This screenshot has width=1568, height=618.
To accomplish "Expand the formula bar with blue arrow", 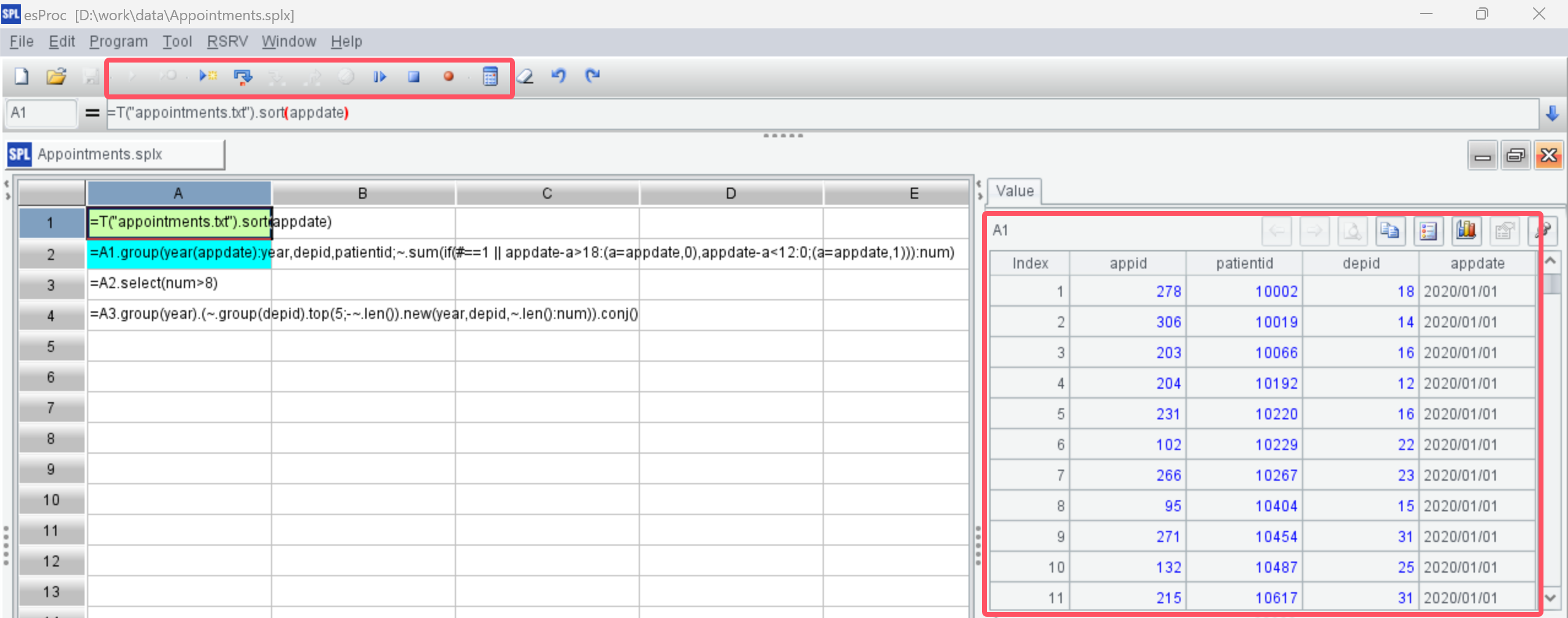I will click(x=1552, y=113).
